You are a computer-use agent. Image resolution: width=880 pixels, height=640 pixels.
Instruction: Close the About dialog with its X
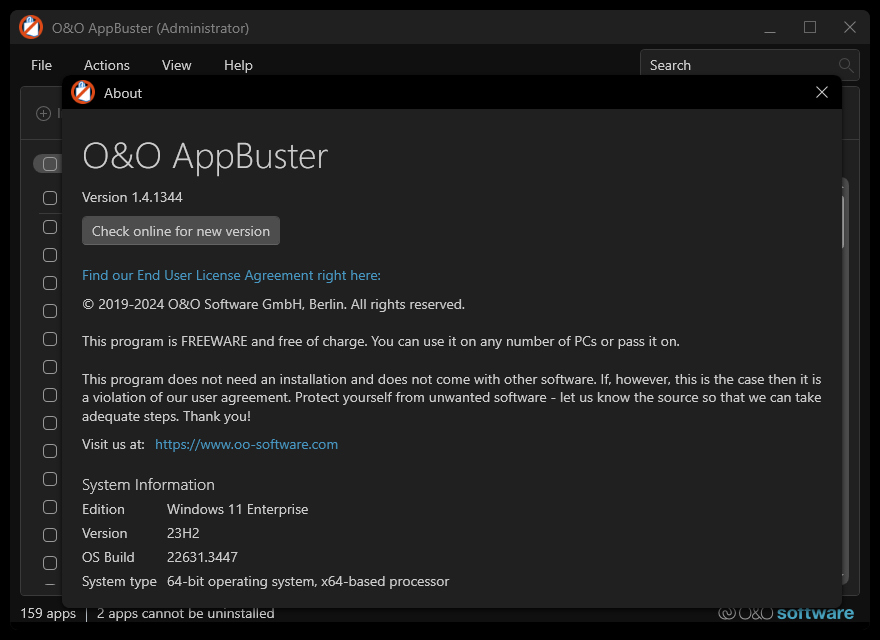(822, 93)
